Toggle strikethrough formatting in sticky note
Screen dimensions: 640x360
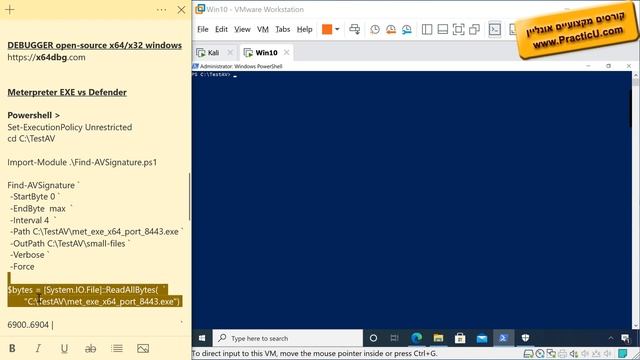pyautogui.click(x=90, y=348)
